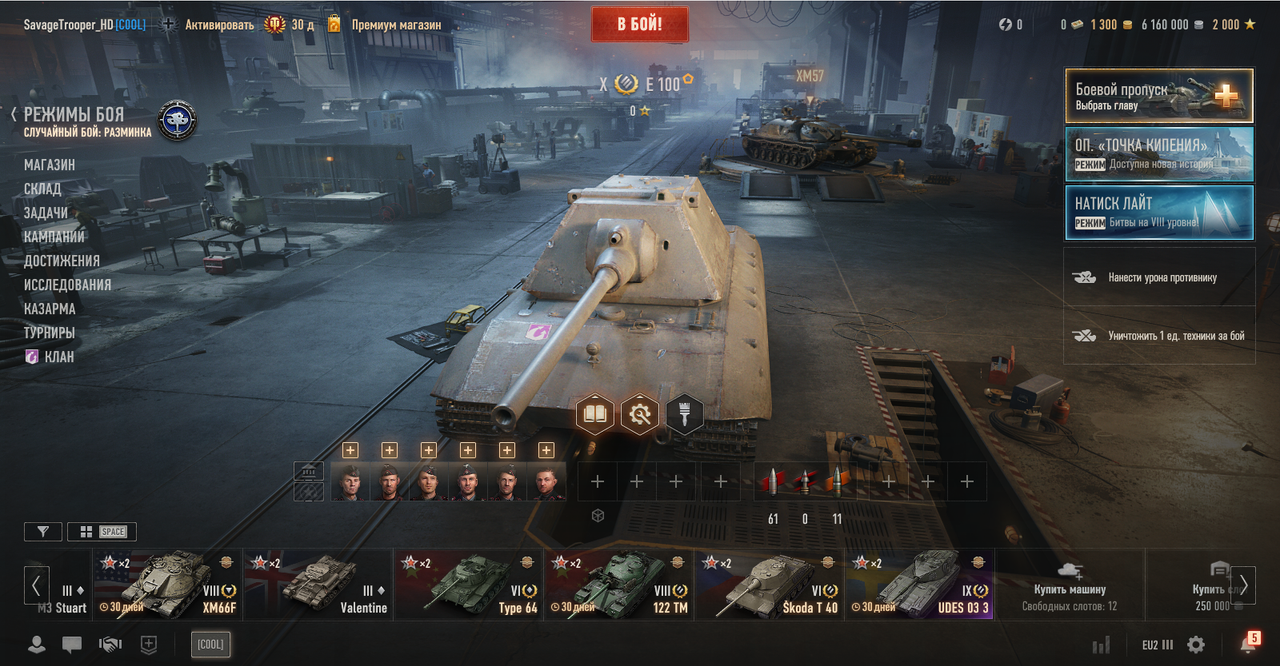This screenshot has width=1280, height=666.
Task: Toggle the [COOL] clan channel button
Action: [210, 645]
